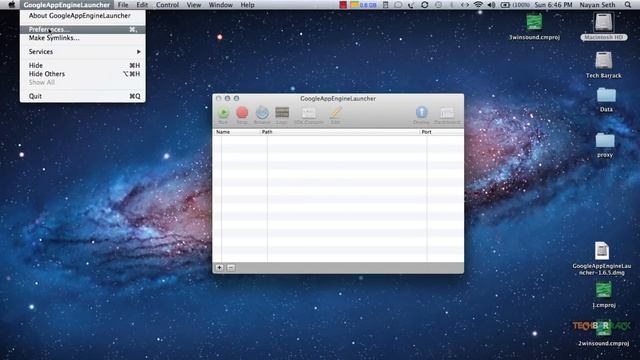Open Macintosh HD drive icon on desktop
The height and width of the screenshot is (360, 640).
tap(603, 22)
